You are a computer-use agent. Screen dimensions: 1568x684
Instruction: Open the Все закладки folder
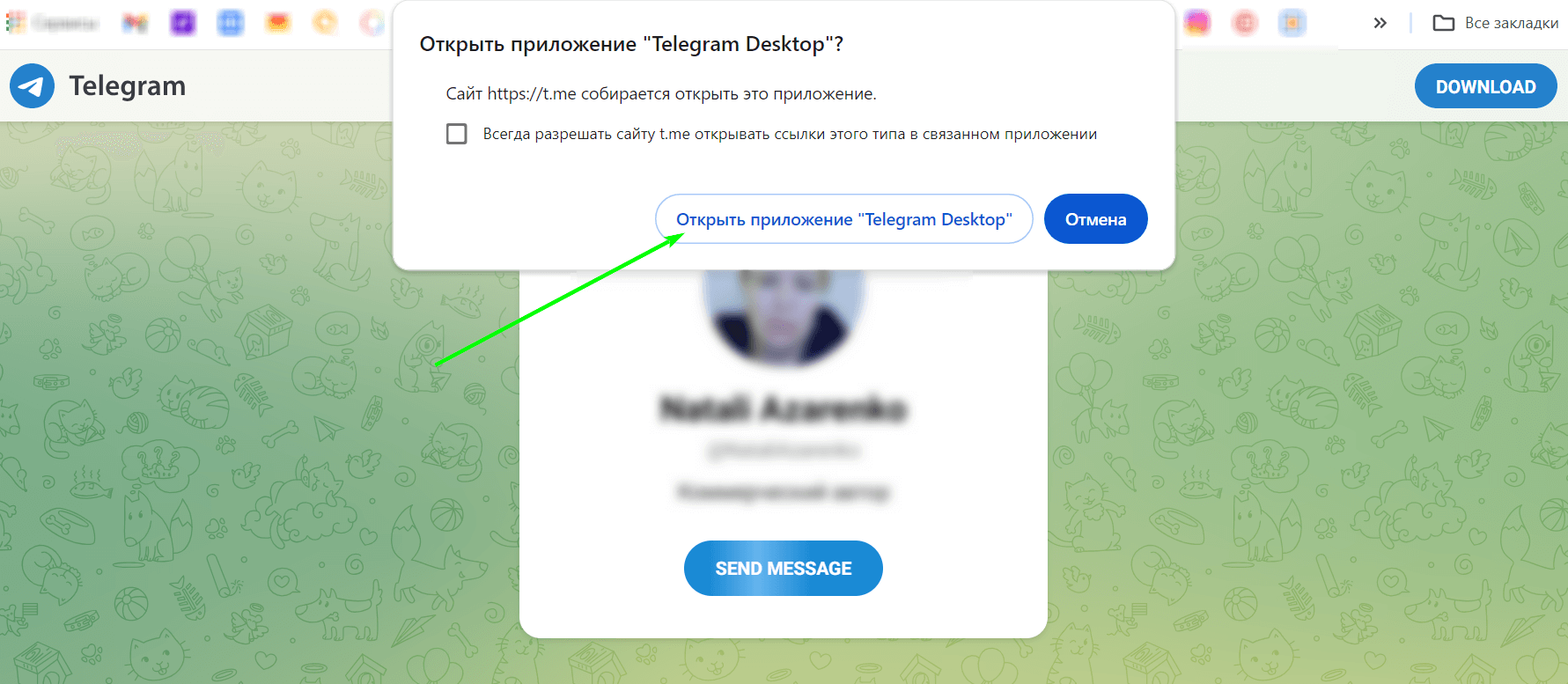(1496, 23)
